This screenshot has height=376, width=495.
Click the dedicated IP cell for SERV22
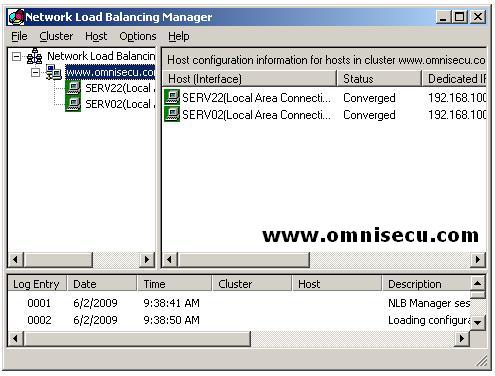457,98
